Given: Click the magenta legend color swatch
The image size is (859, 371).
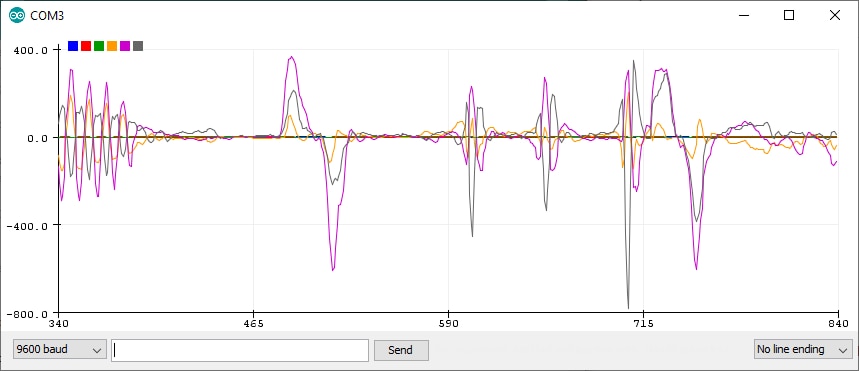Looking at the screenshot, I should coord(125,46).
